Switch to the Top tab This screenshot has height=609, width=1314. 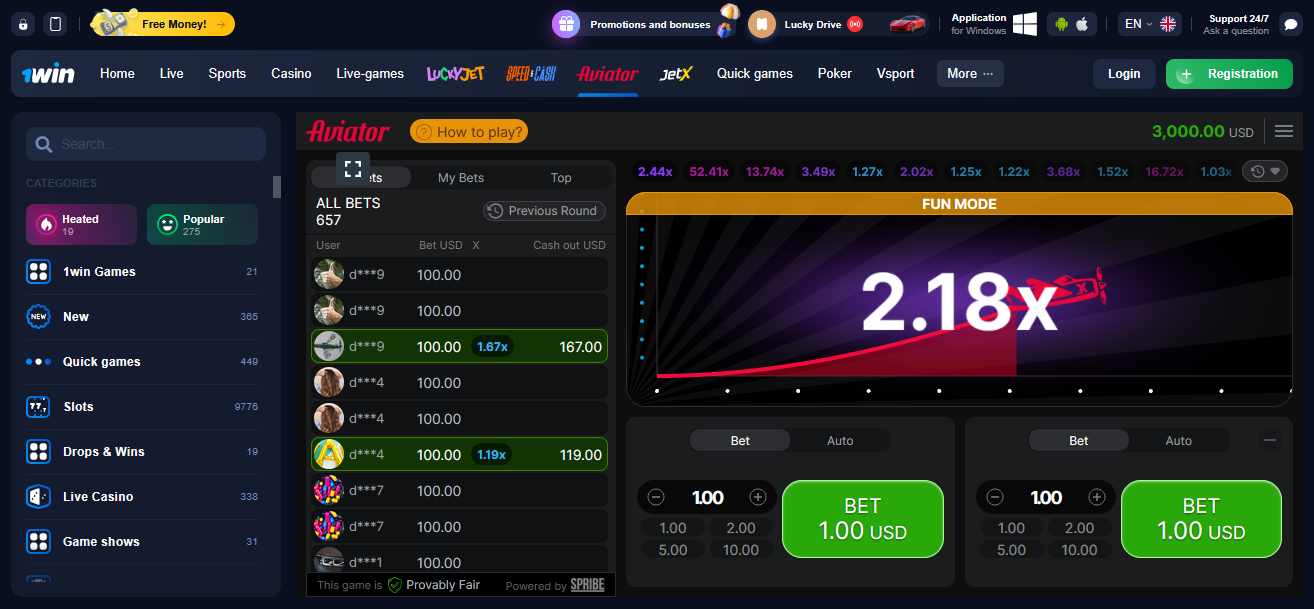click(x=561, y=178)
